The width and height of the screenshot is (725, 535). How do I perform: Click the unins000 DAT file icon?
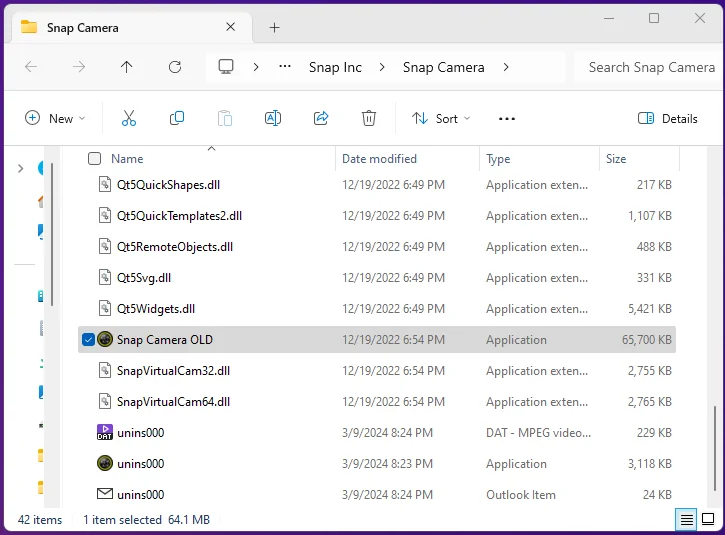tap(105, 432)
